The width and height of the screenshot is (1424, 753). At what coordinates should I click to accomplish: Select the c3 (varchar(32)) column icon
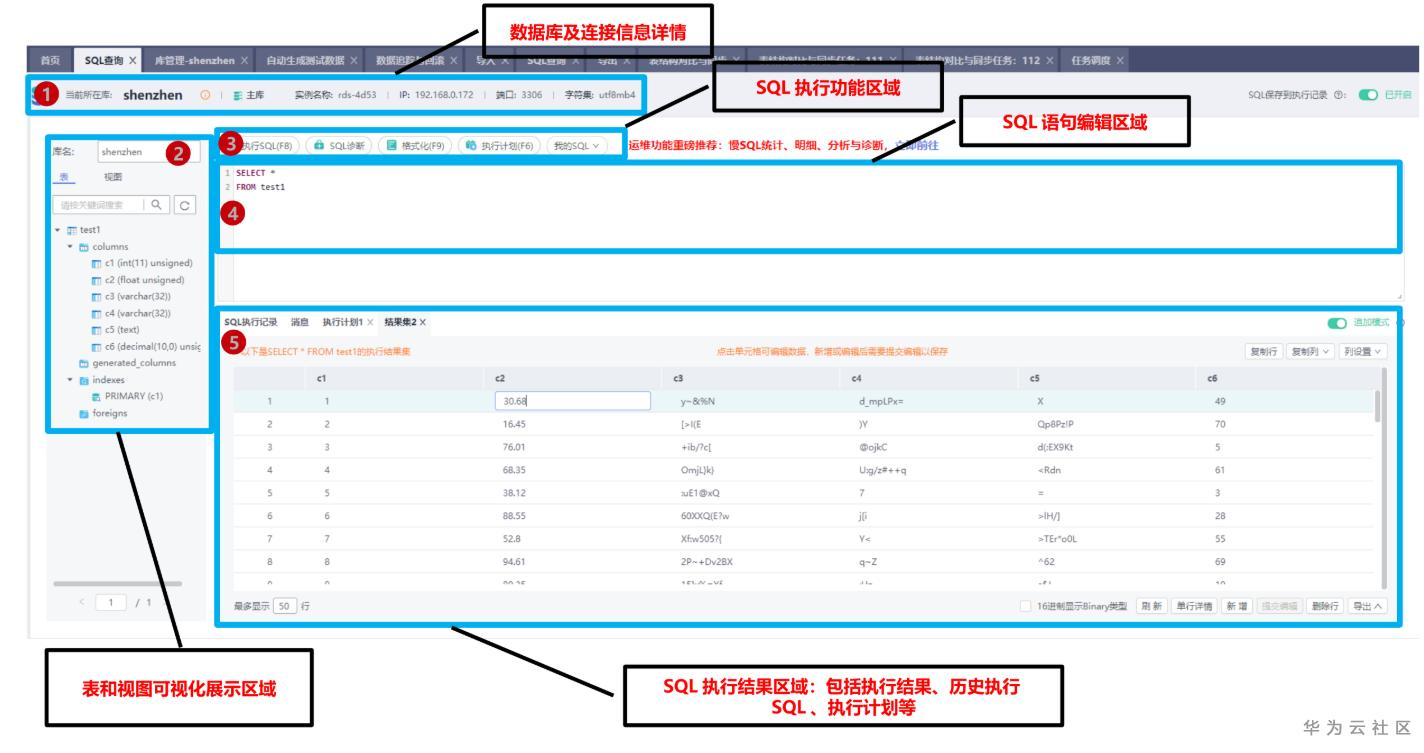(96, 297)
